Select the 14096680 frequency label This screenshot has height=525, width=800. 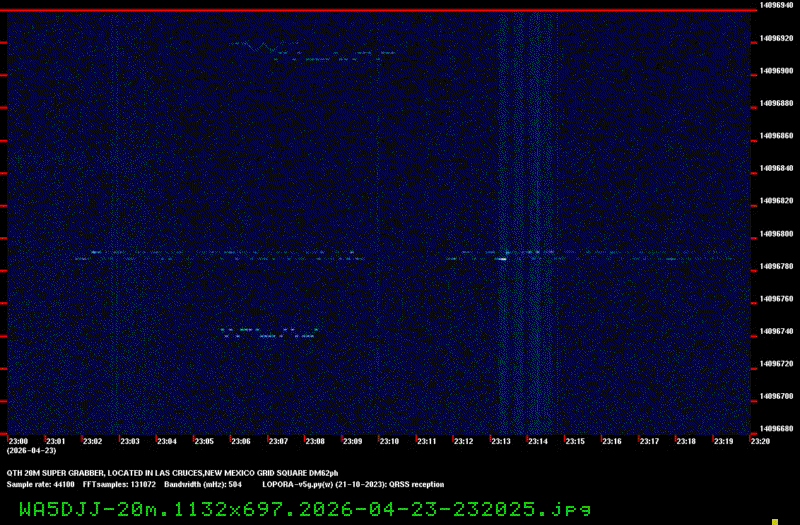(776, 429)
